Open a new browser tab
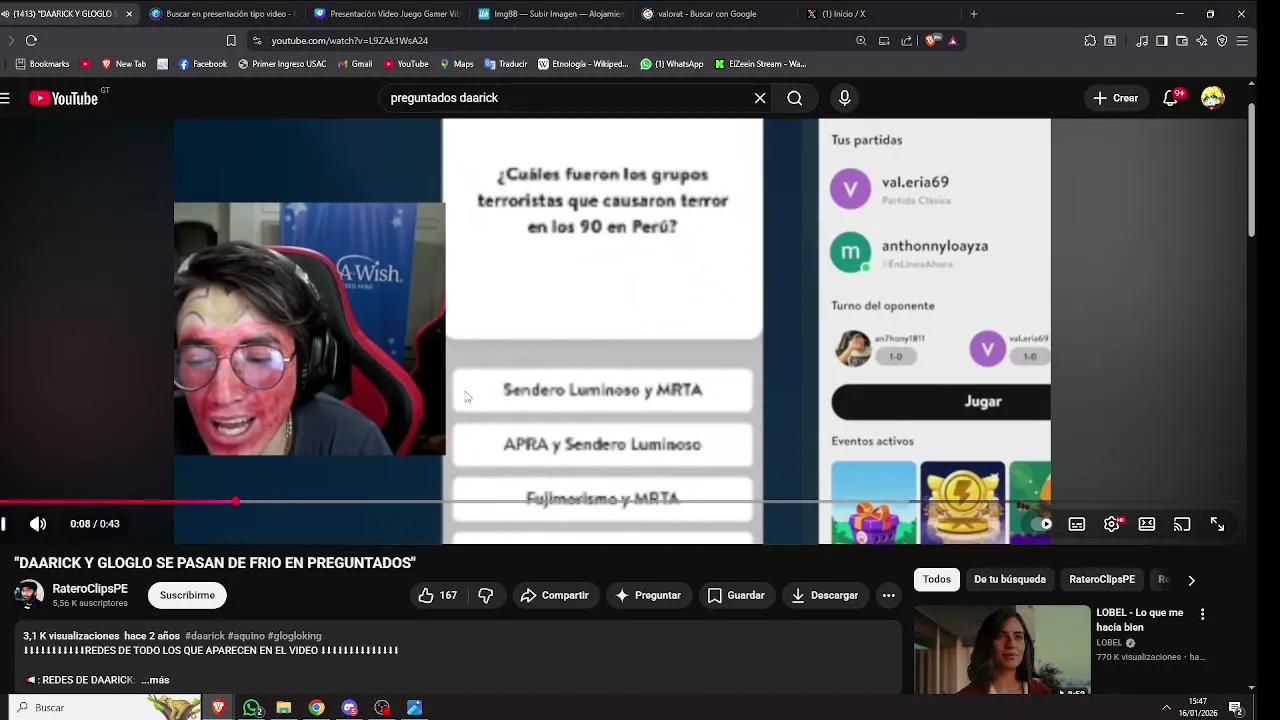The width and height of the screenshot is (1280, 720). (974, 14)
